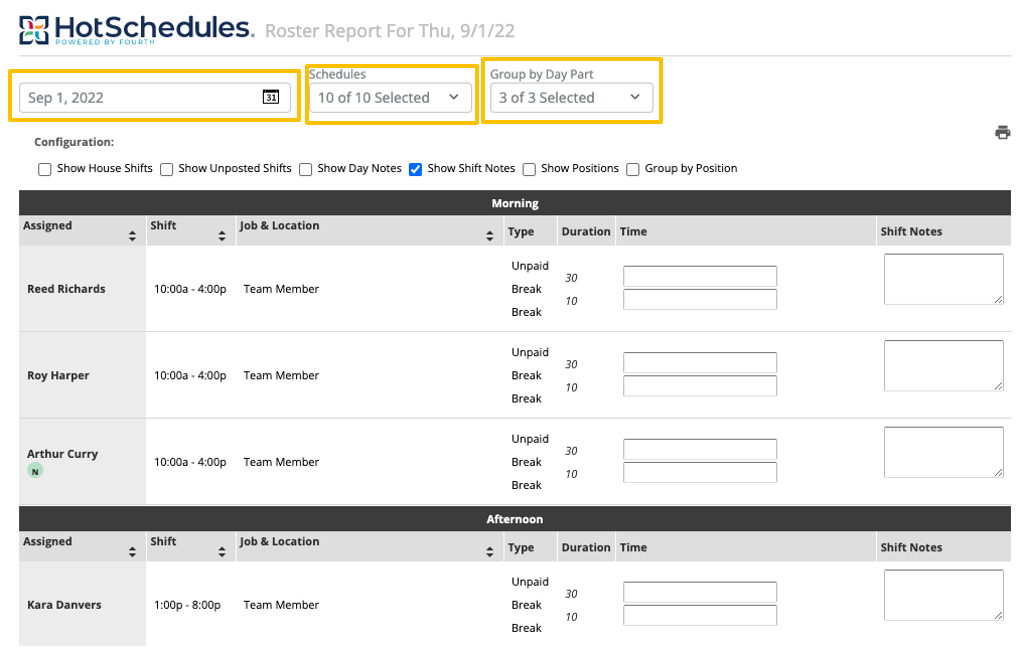Click the Morning section header
Viewport: 1024px width, 663px height.
[515, 203]
